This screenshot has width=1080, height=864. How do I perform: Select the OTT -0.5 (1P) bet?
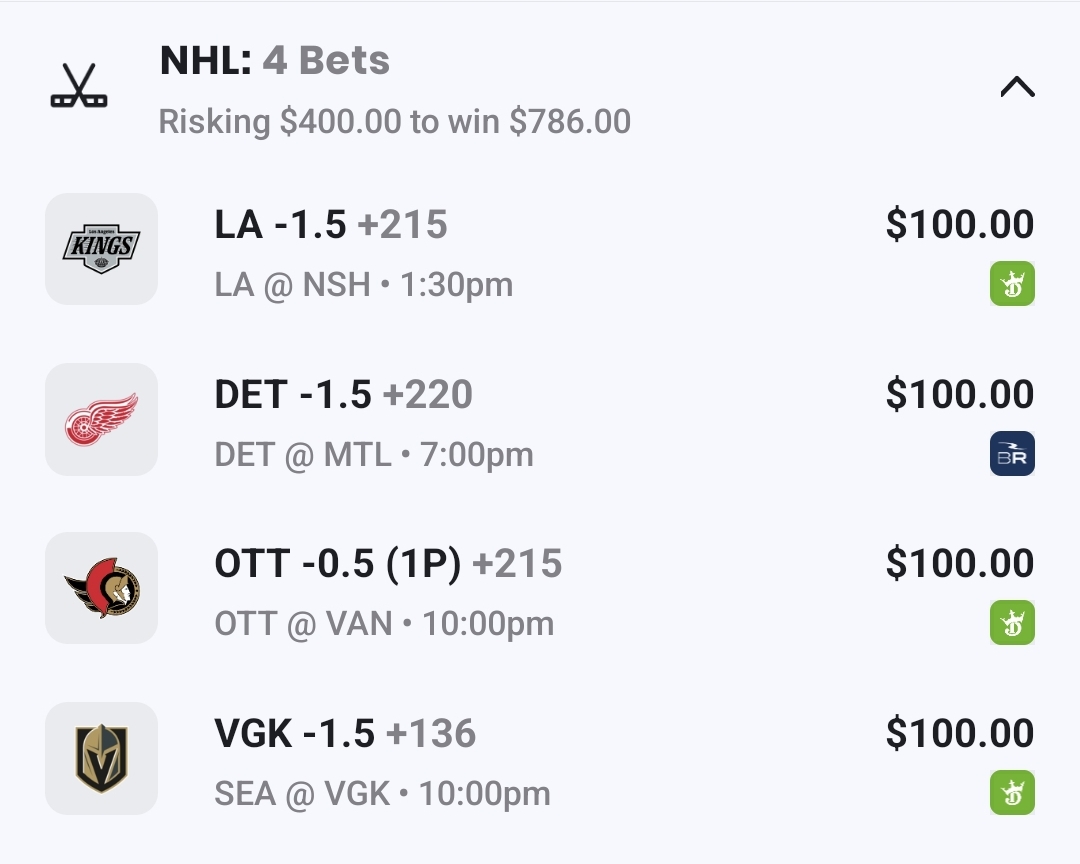tap(388, 564)
